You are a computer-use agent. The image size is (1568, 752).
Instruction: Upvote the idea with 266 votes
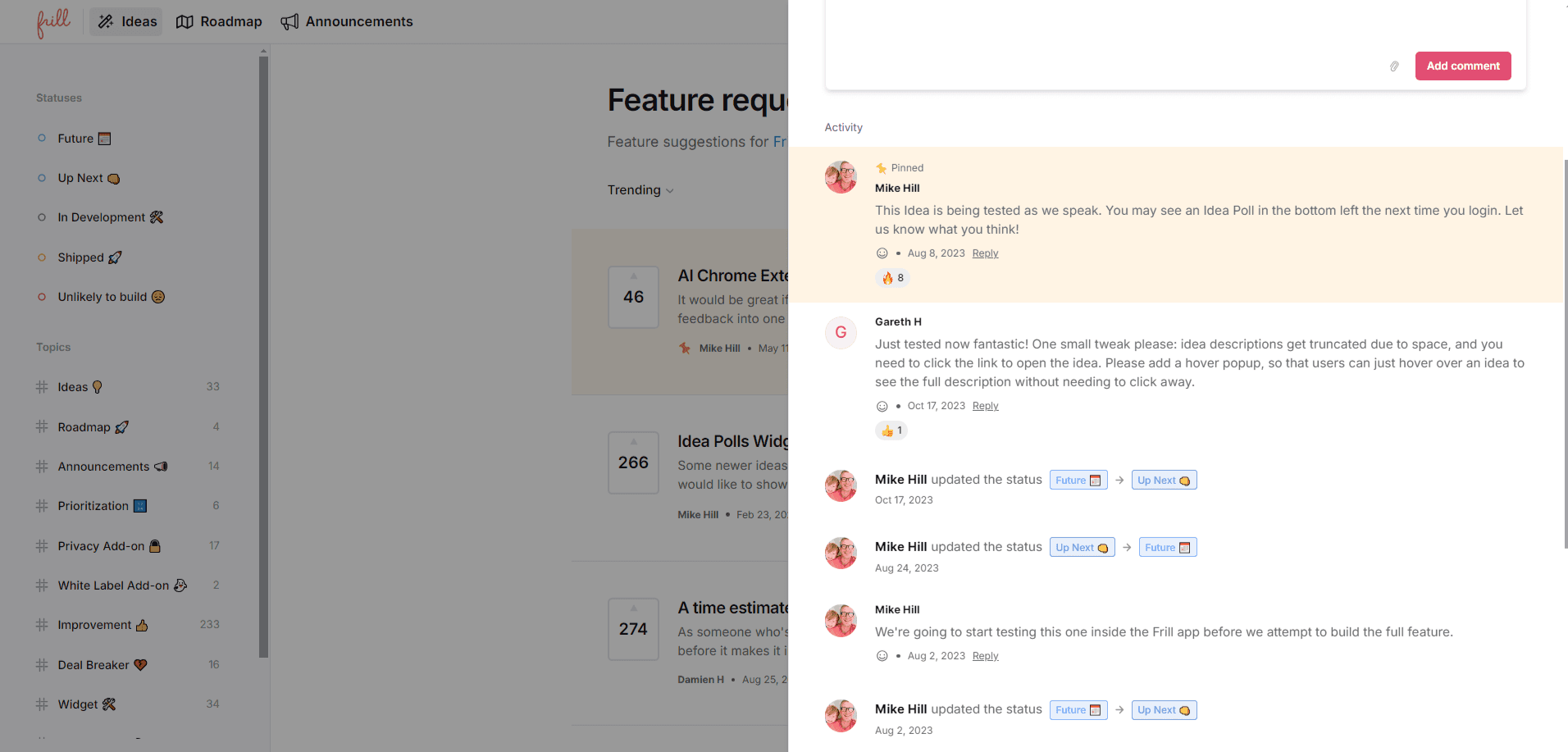(633, 463)
